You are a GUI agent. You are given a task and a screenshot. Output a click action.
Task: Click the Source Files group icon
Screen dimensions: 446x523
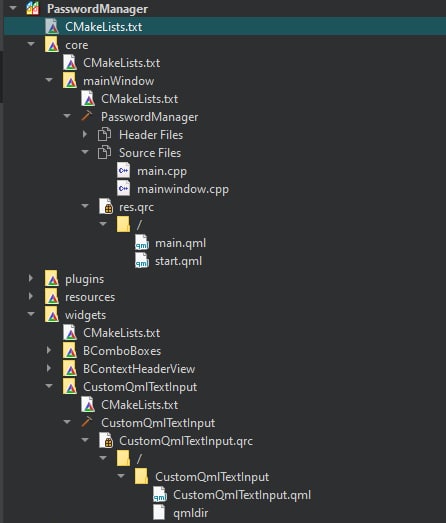coord(104,152)
